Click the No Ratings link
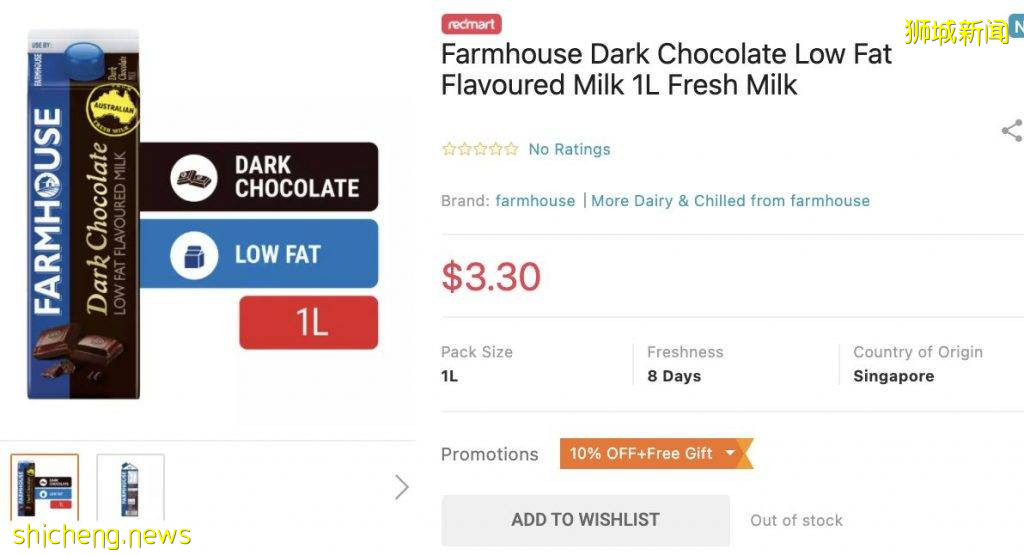This screenshot has height=555, width=1024. click(569, 149)
